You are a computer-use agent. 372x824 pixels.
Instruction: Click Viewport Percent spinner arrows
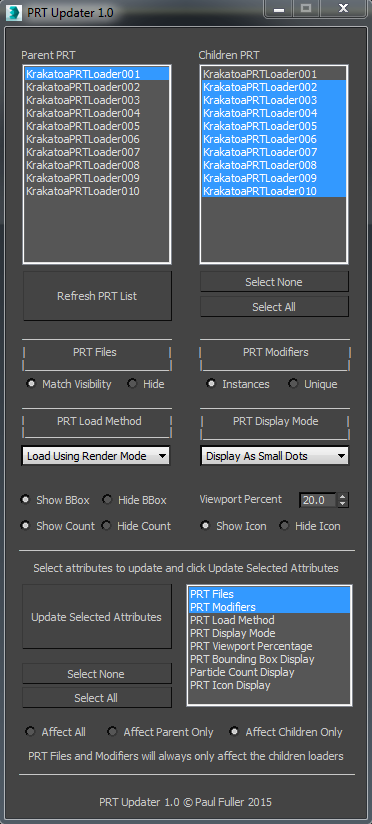point(343,500)
